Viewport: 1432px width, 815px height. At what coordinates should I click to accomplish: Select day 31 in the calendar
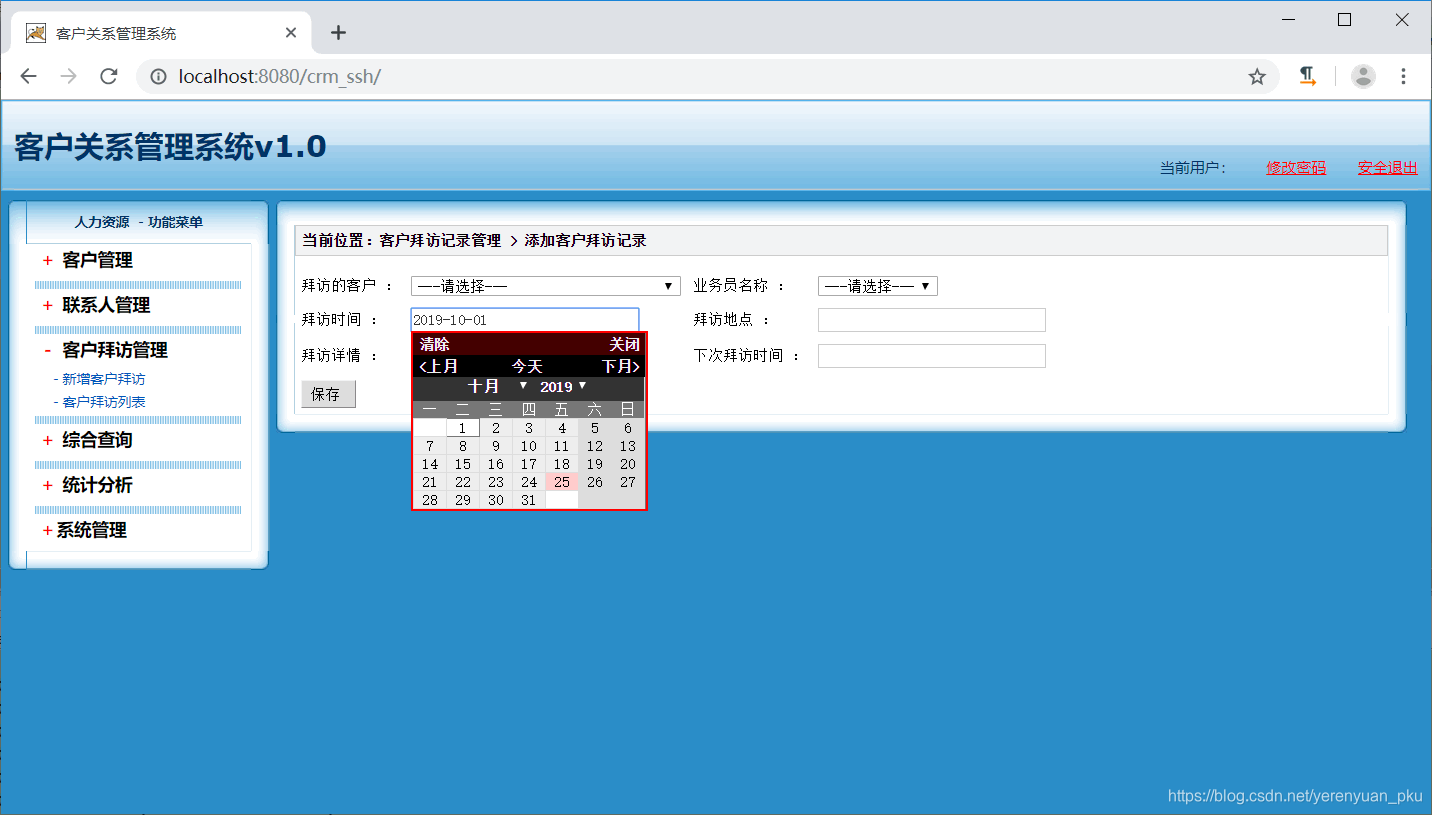(529, 500)
